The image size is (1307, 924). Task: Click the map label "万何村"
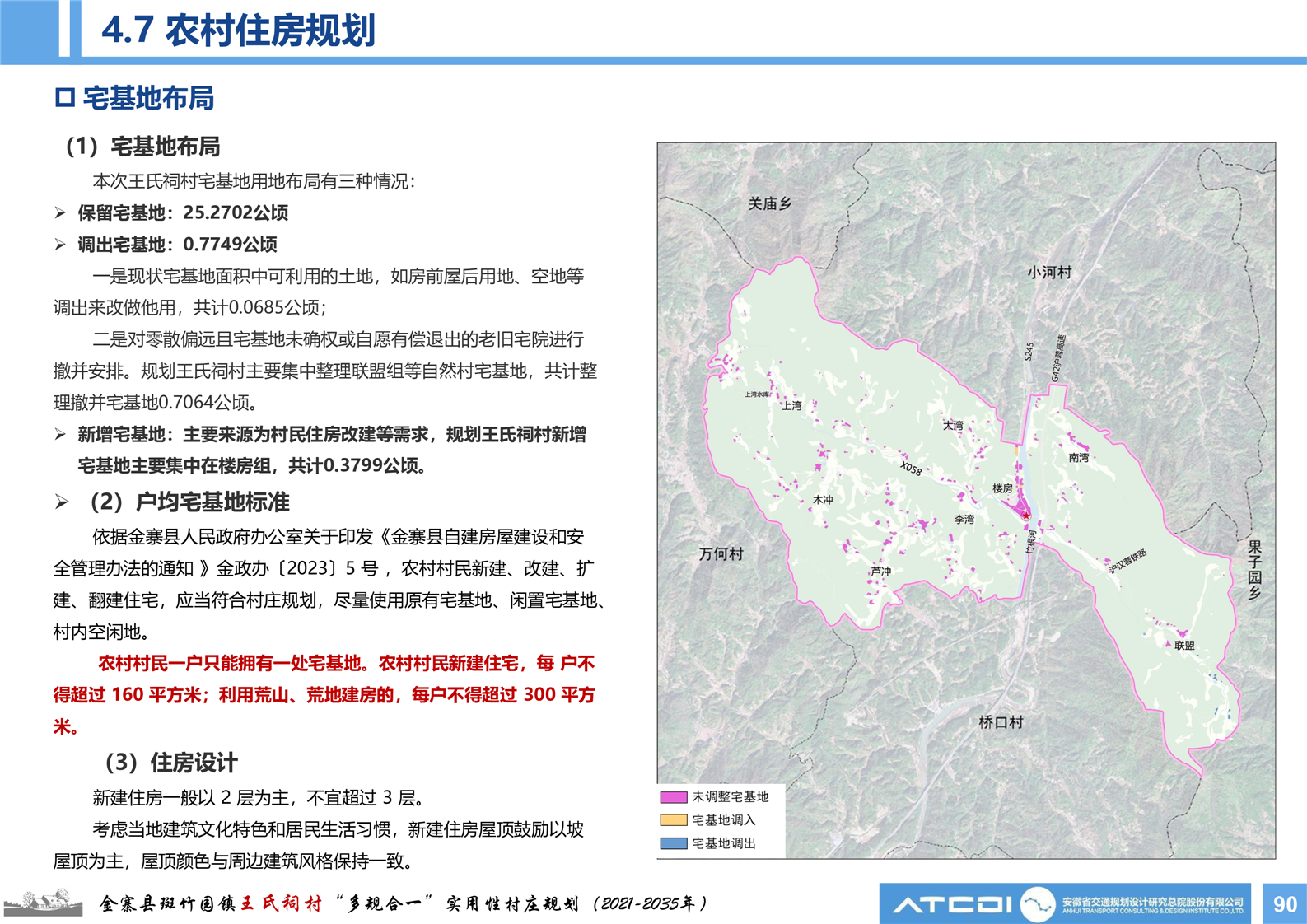(721, 554)
